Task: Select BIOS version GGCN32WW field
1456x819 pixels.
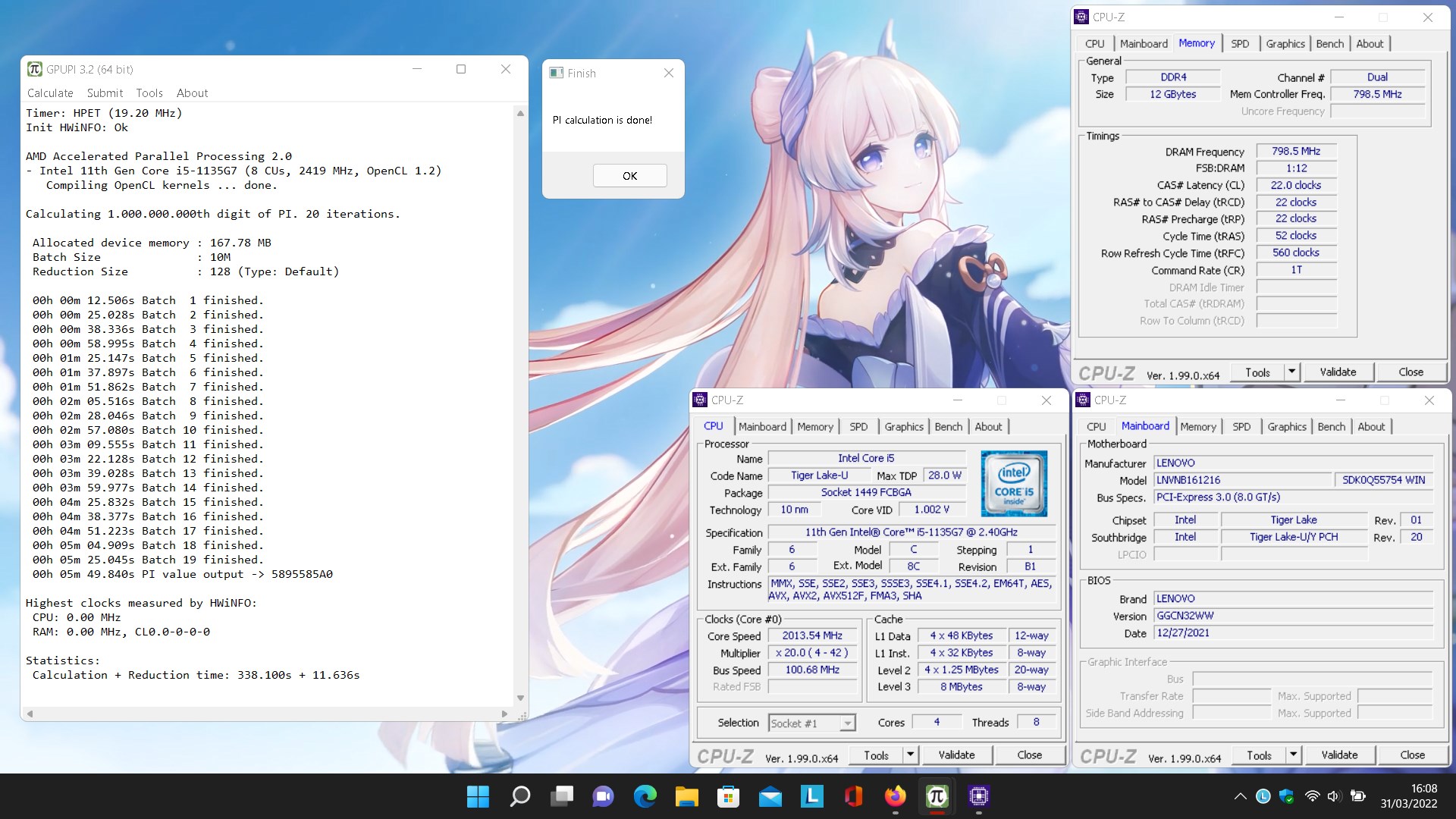Action: pyautogui.click(x=1293, y=617)
